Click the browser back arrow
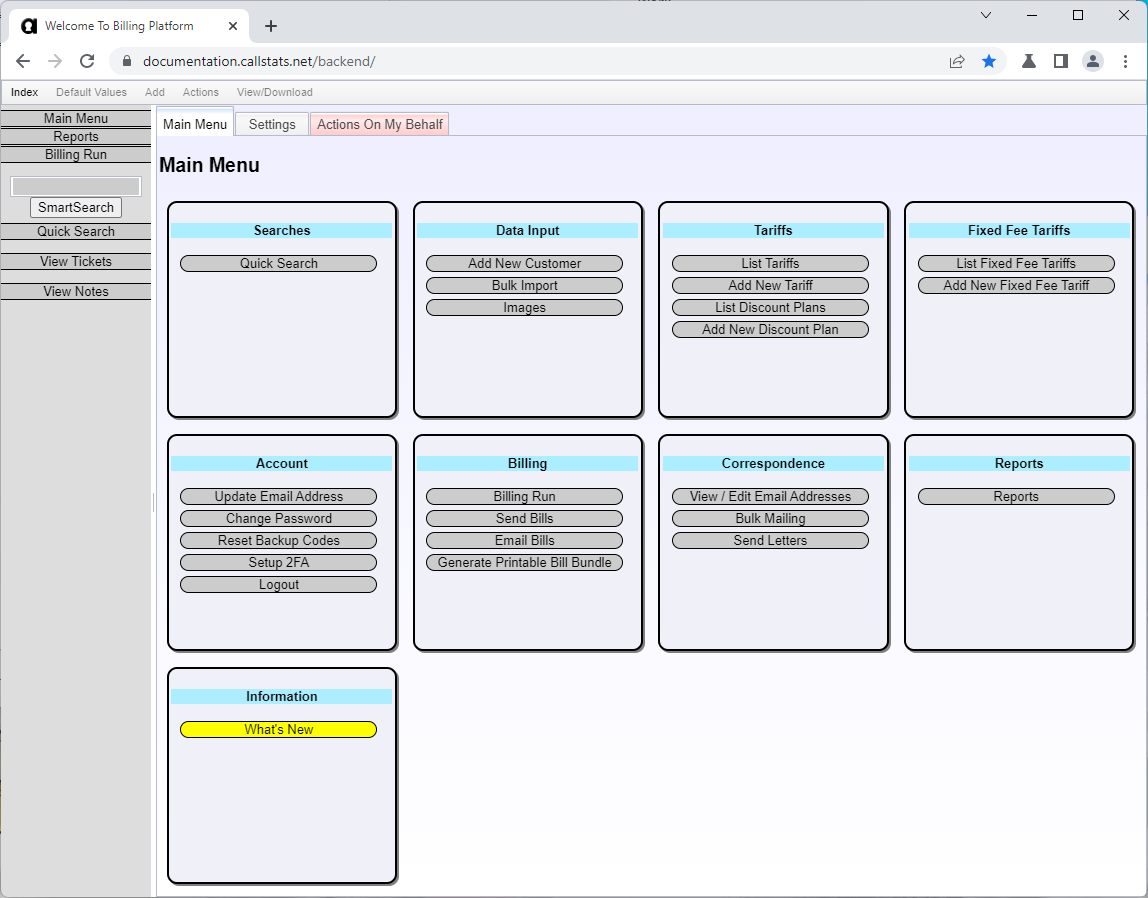This screenshot has width=1148, height=898. [23, 61]
